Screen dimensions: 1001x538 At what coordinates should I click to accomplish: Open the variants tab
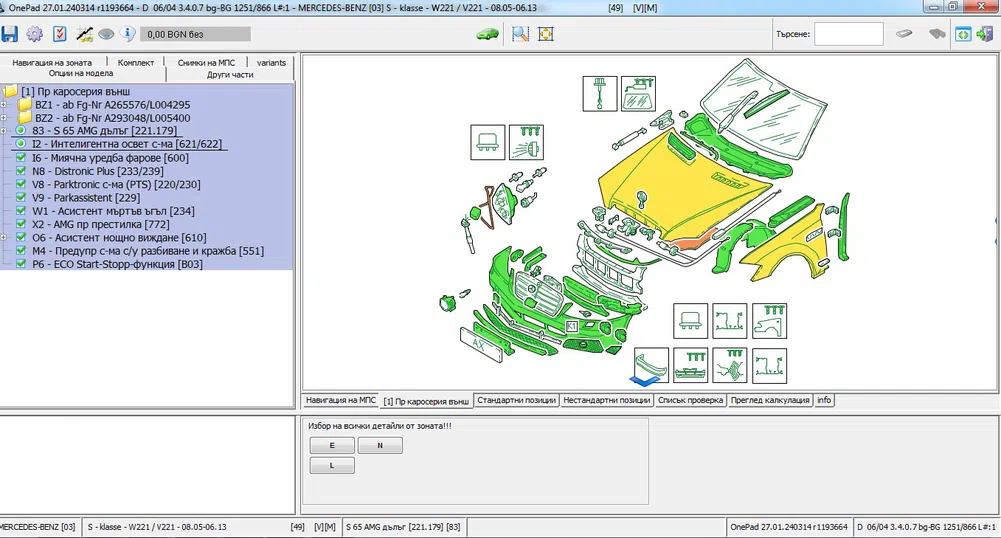[x=271, y=63]
